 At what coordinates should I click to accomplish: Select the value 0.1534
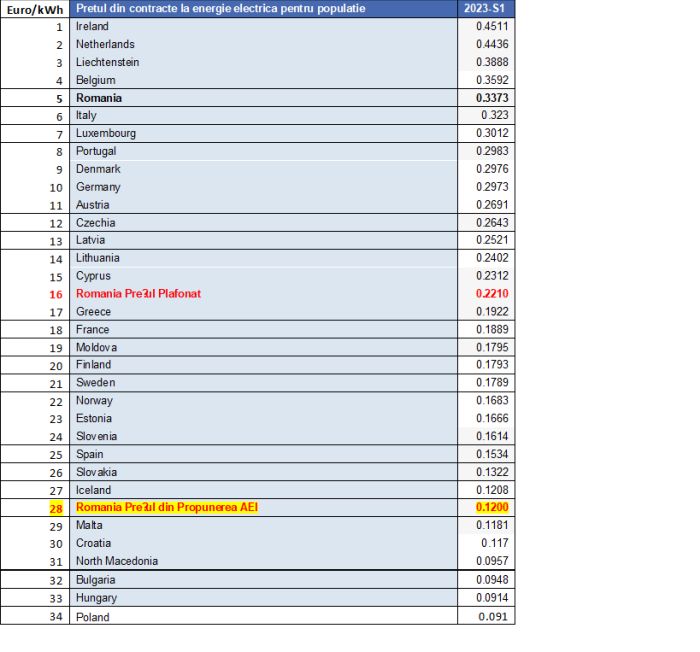[x=492, y=454]
